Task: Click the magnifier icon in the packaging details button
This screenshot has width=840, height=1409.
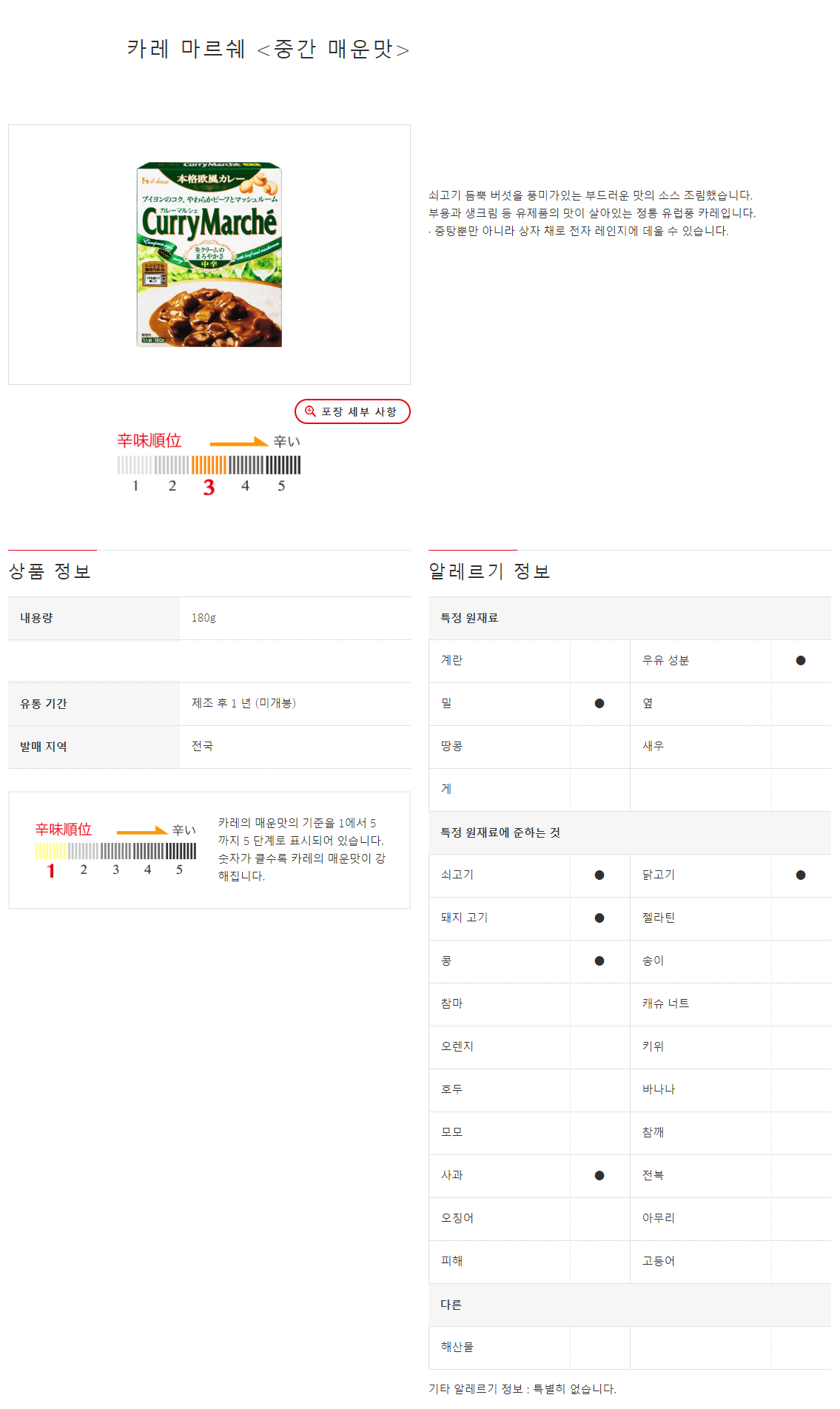Action: click(311, 411)
